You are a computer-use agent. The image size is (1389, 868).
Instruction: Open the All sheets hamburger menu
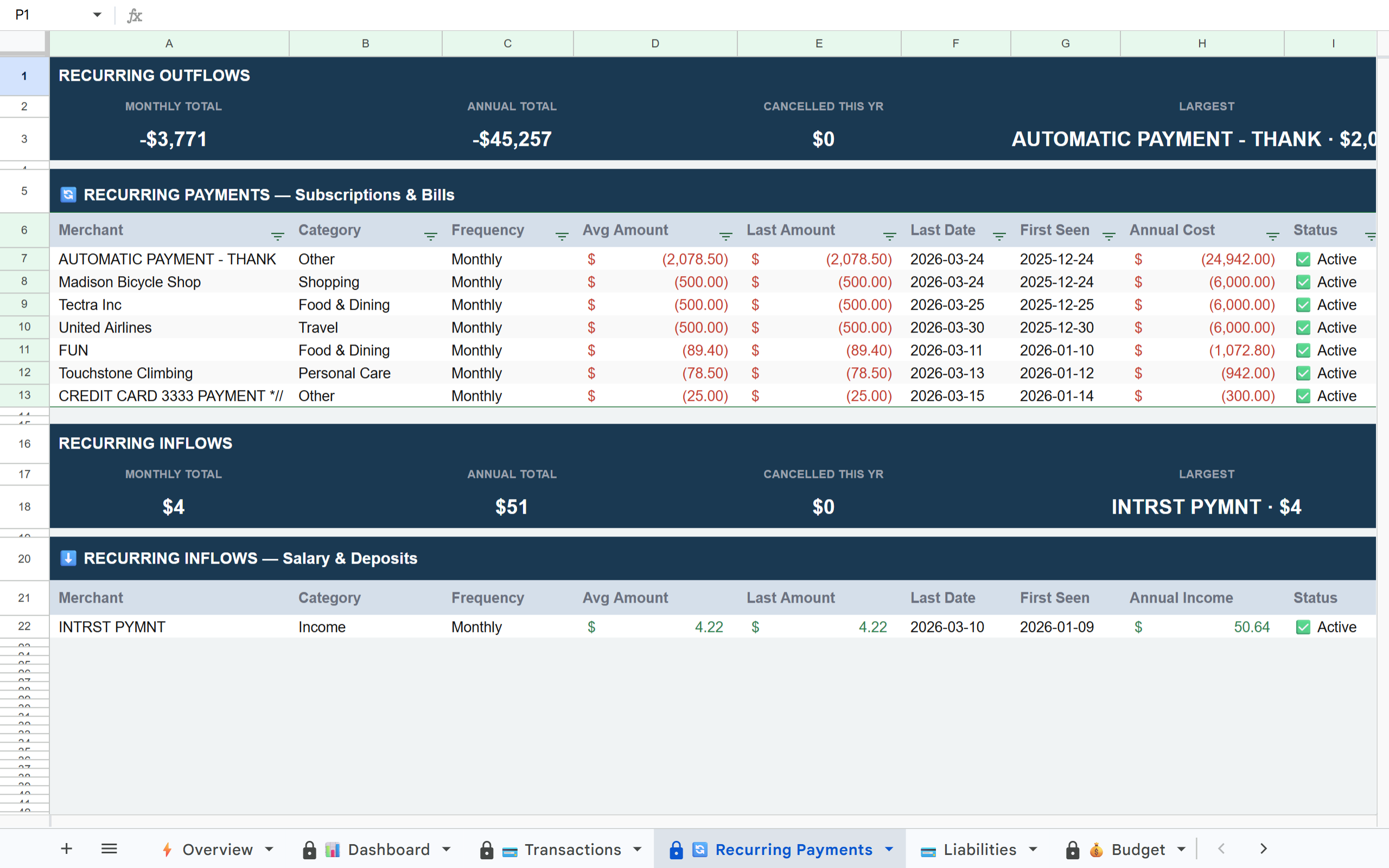point(109,849)
